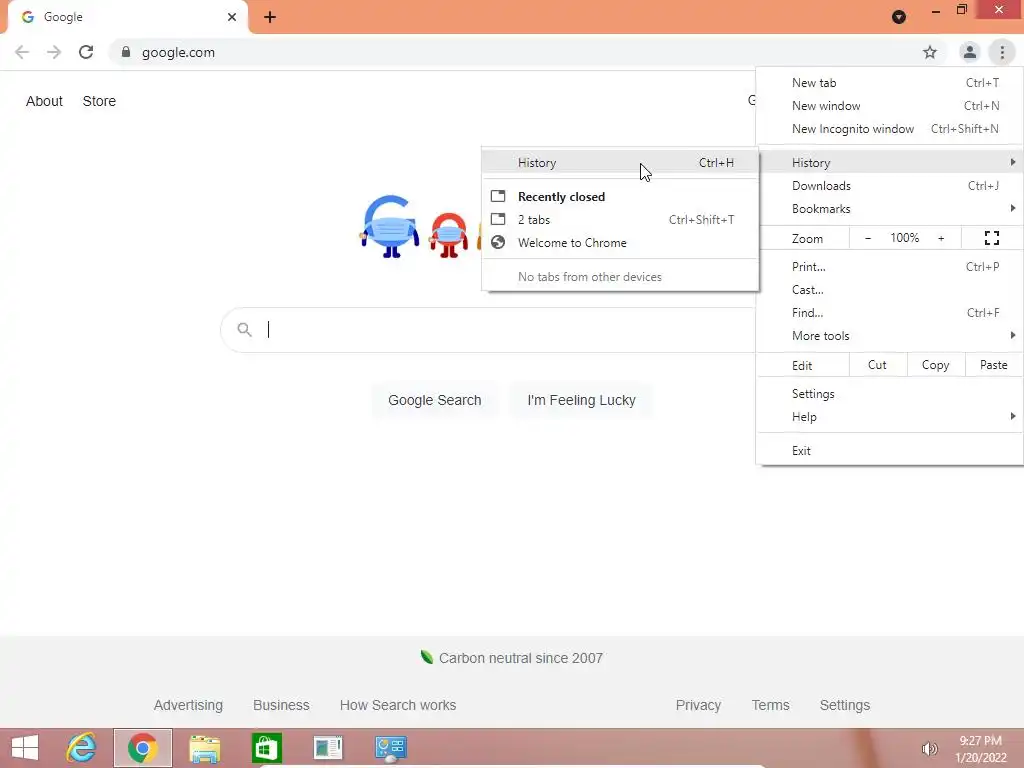Click the fullscreen icon in Zoom row

[991, 238]
